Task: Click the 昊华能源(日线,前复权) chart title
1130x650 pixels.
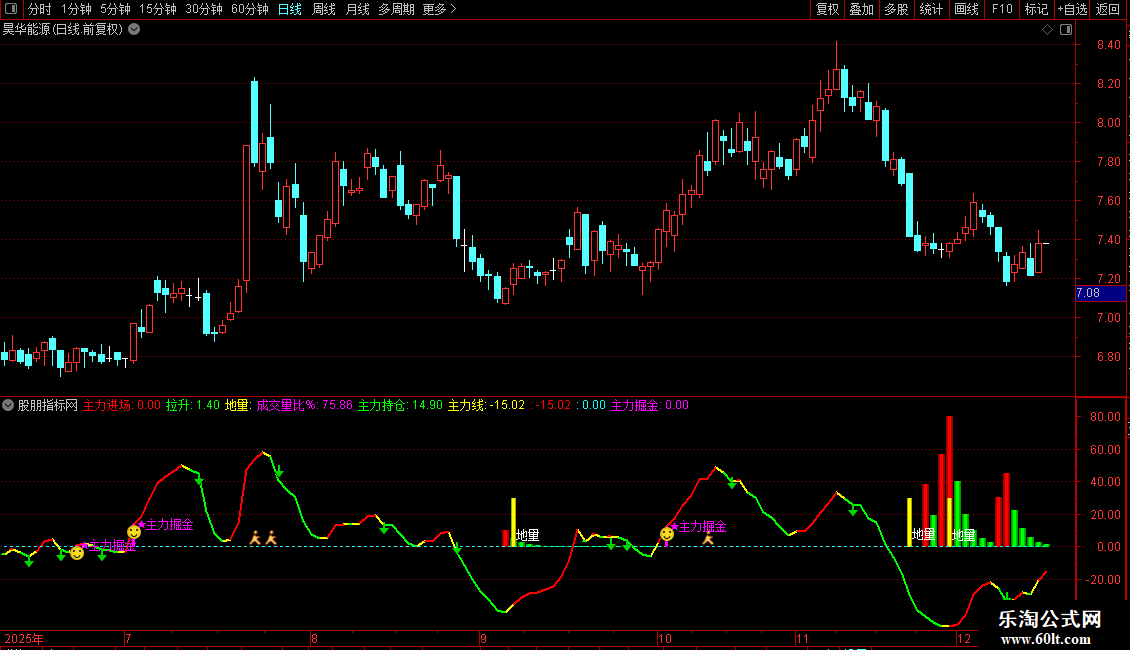Action: [63, 30]
